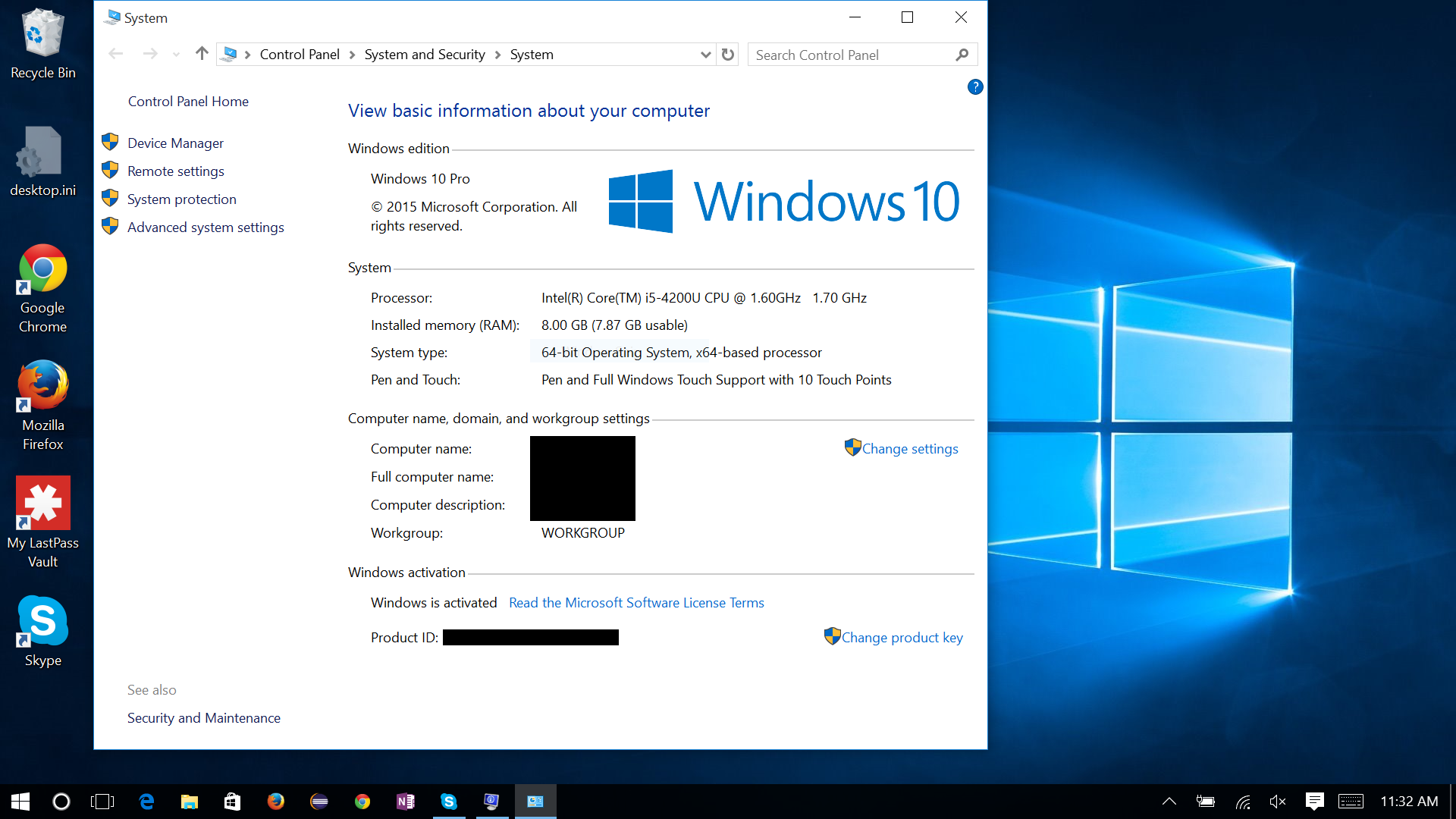Image resolution: width=1456 pixels, height=819 pixels.
Task: Click the Forward navigation arrow
Action: pos(150,54)
